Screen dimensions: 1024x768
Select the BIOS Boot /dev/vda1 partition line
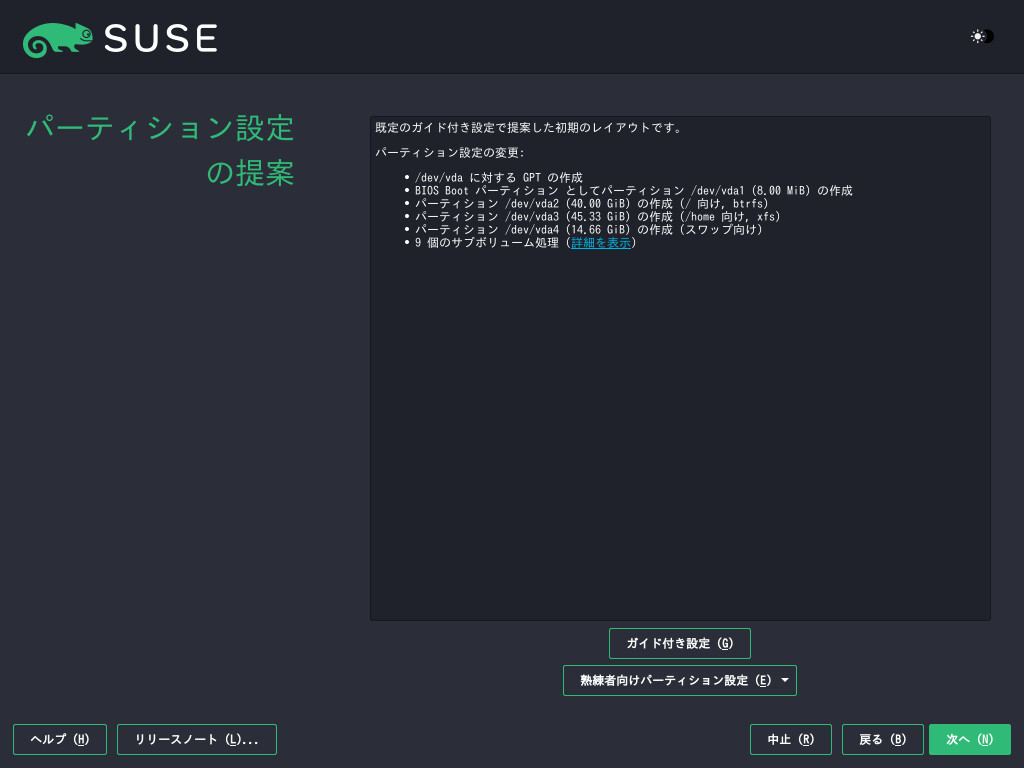tap(633, 190)
